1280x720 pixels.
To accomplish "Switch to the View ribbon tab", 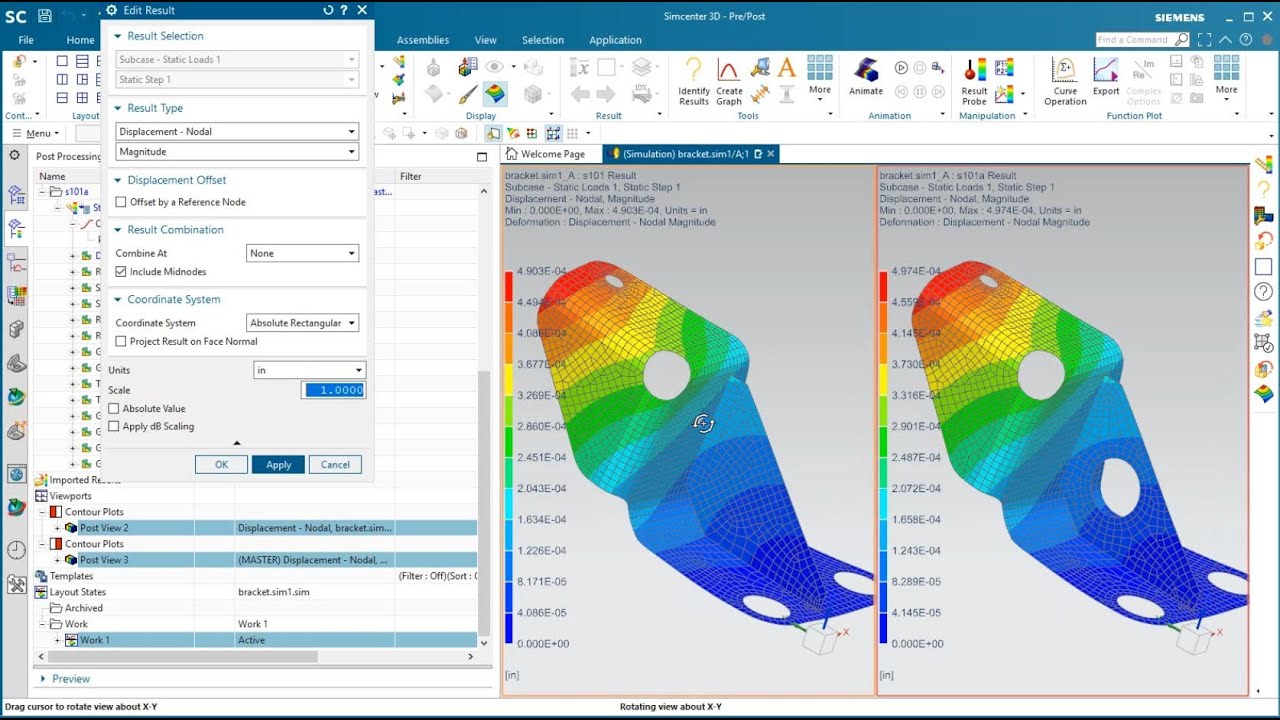I will pyautogui.click(x=486, y=40).
